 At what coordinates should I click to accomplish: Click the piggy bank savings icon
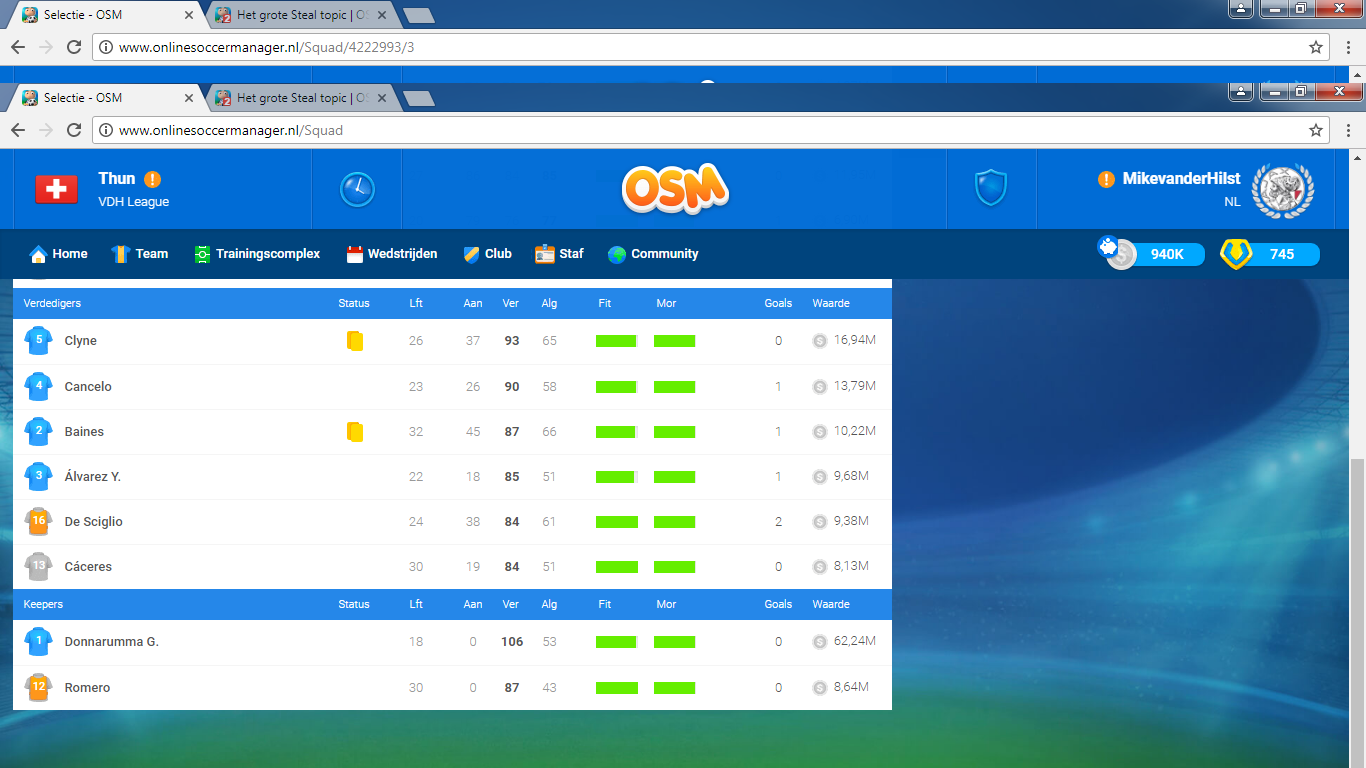coord(1108,246)
